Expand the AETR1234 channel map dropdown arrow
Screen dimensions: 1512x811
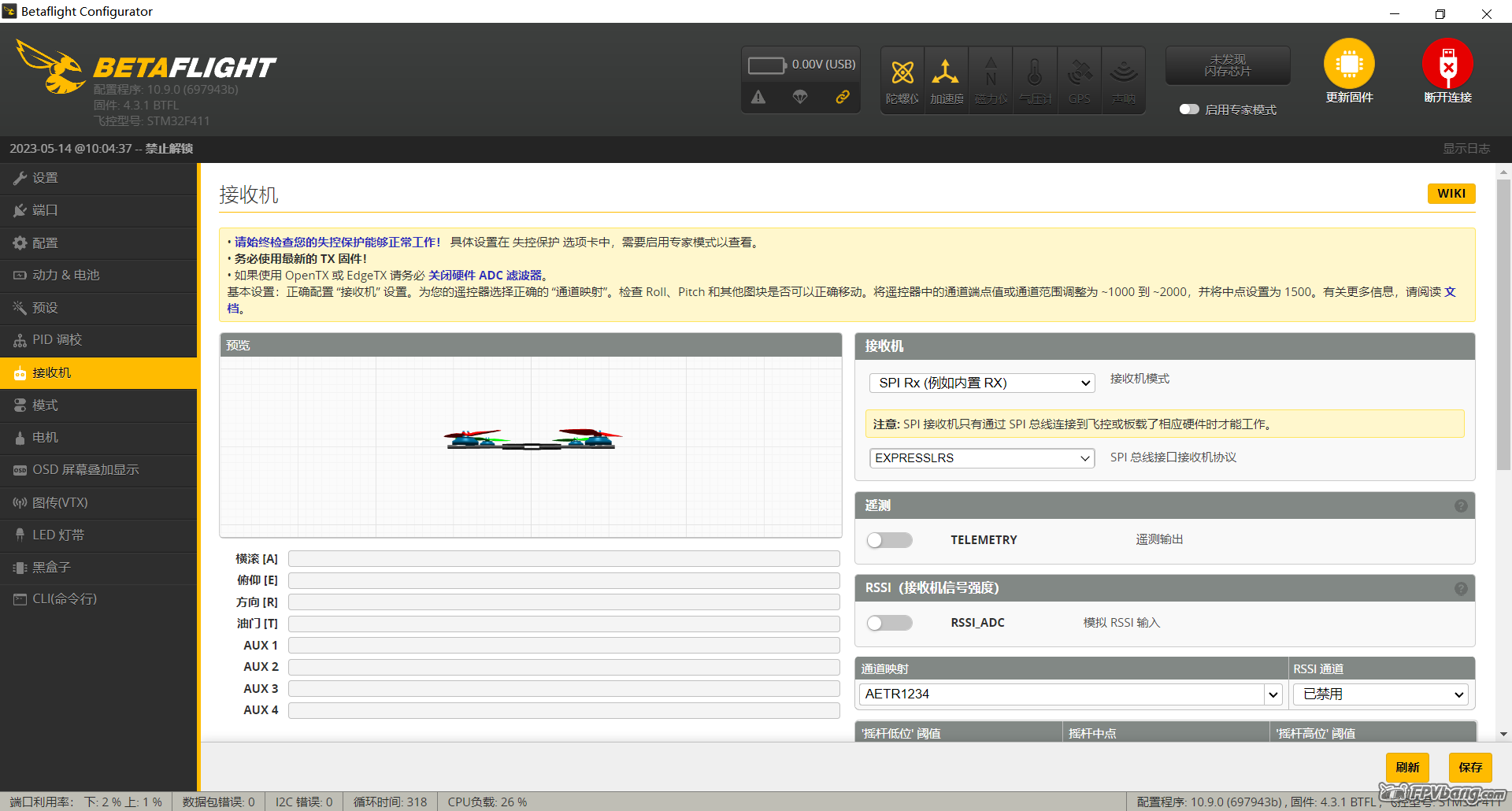(x=1273, y=694)
